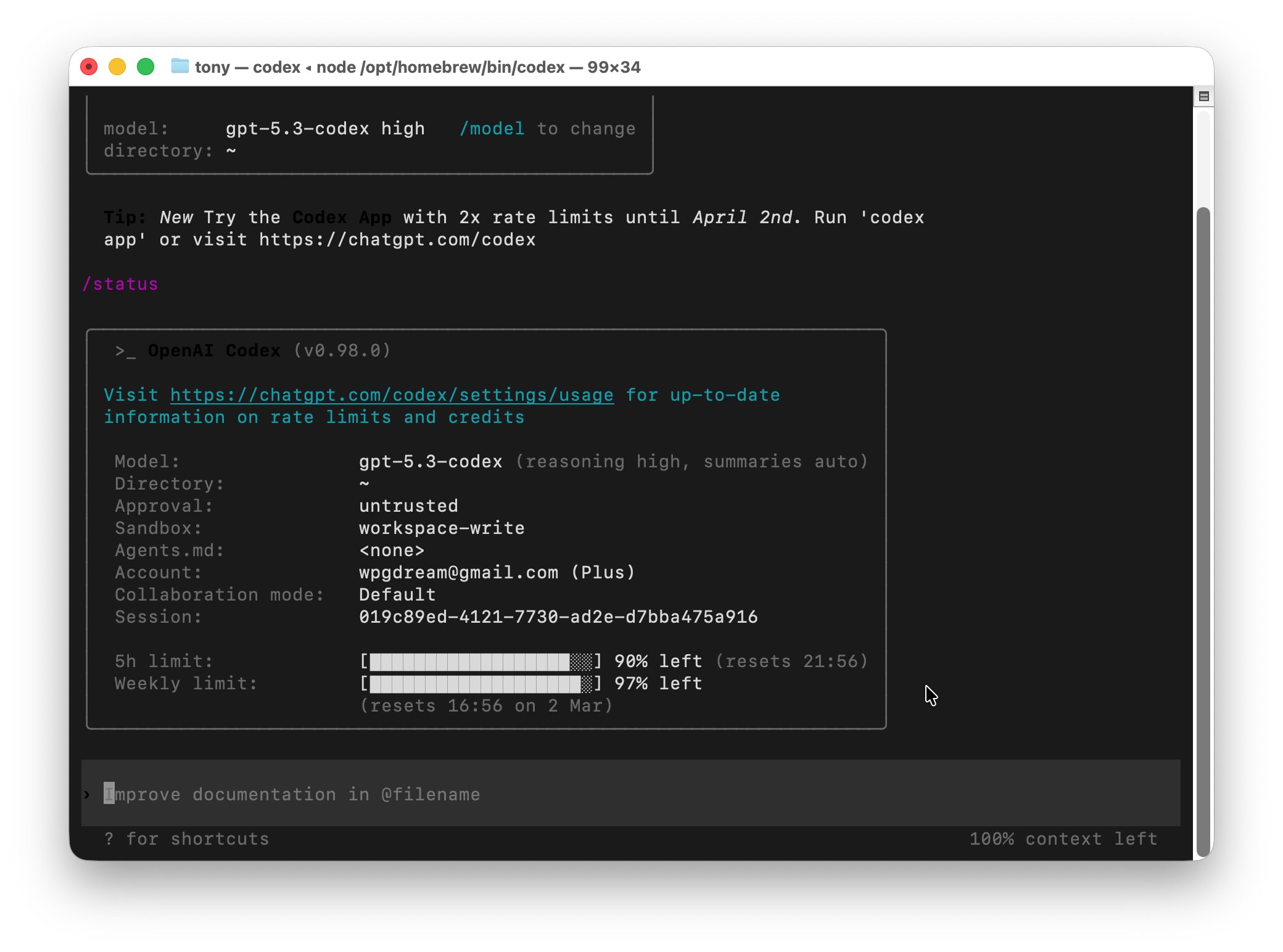Click the Weekly limit progress bar
Screen dimensions: 1283x952
click(481, 684)
